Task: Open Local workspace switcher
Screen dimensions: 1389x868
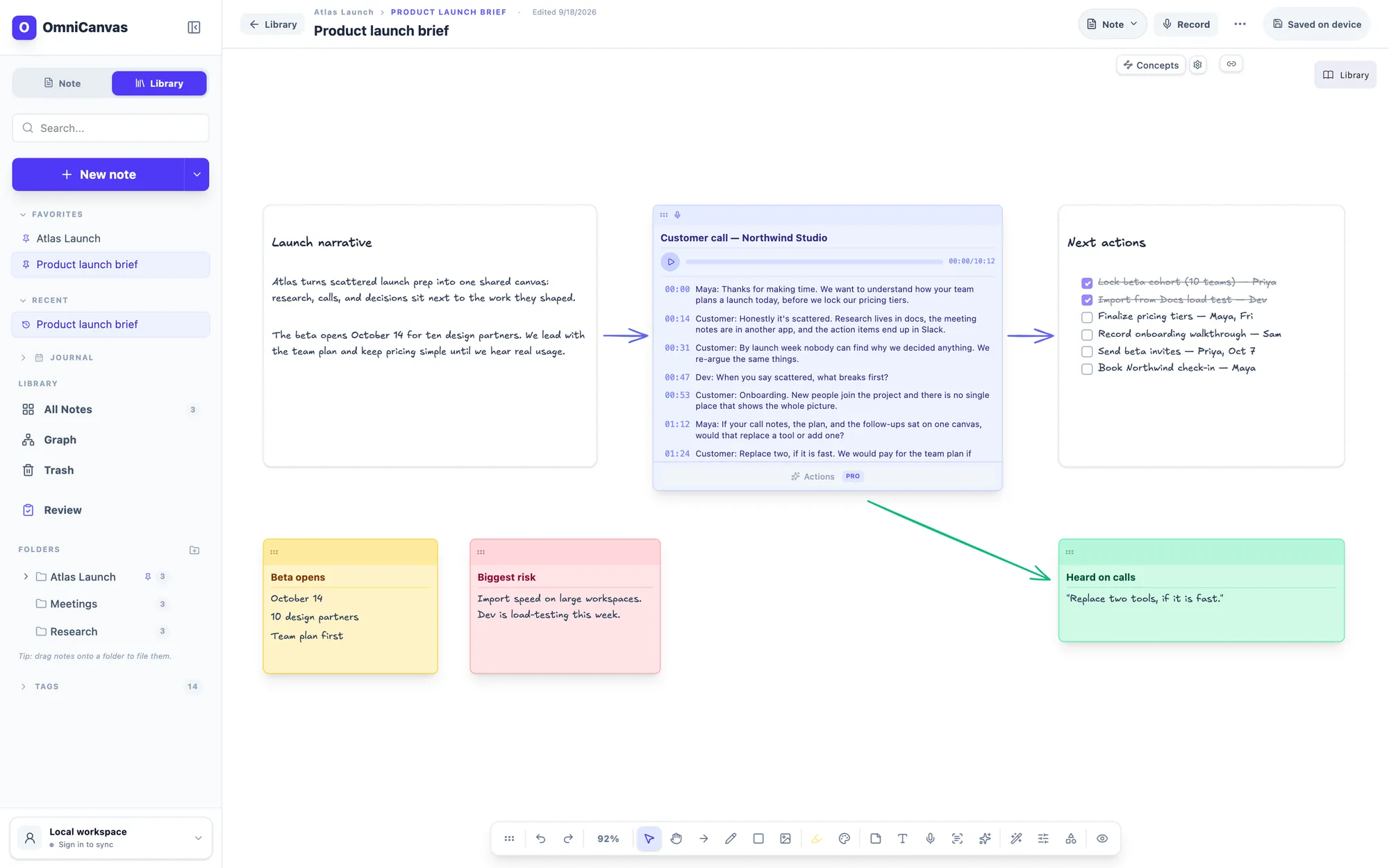Action: point(111,838)
